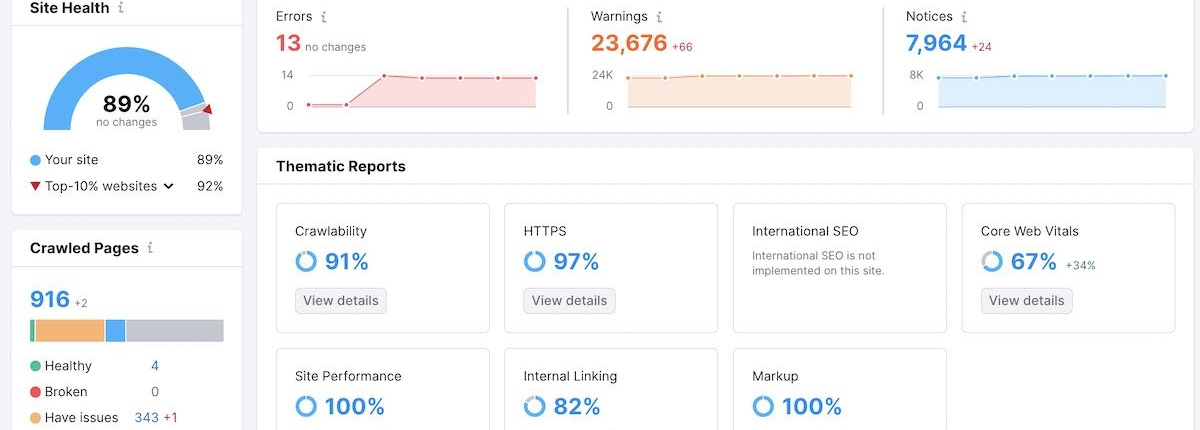
Task: Click the 7,964 notices count
Action: [936, 44]
